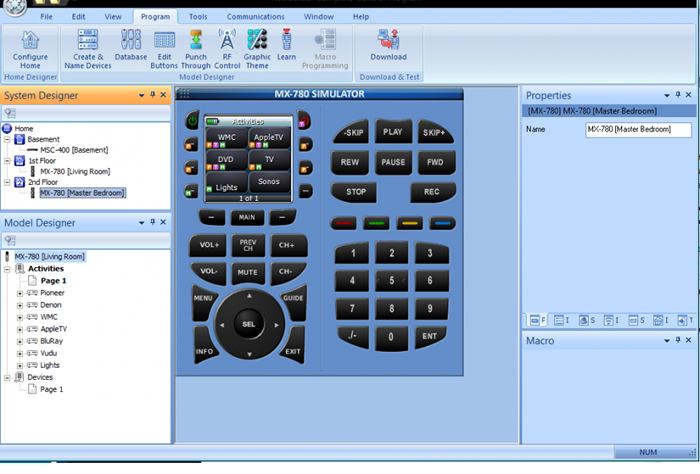Click the Configure Home ribbon icon
This screenshot has height=474, width=700.
tap(30, 45)
